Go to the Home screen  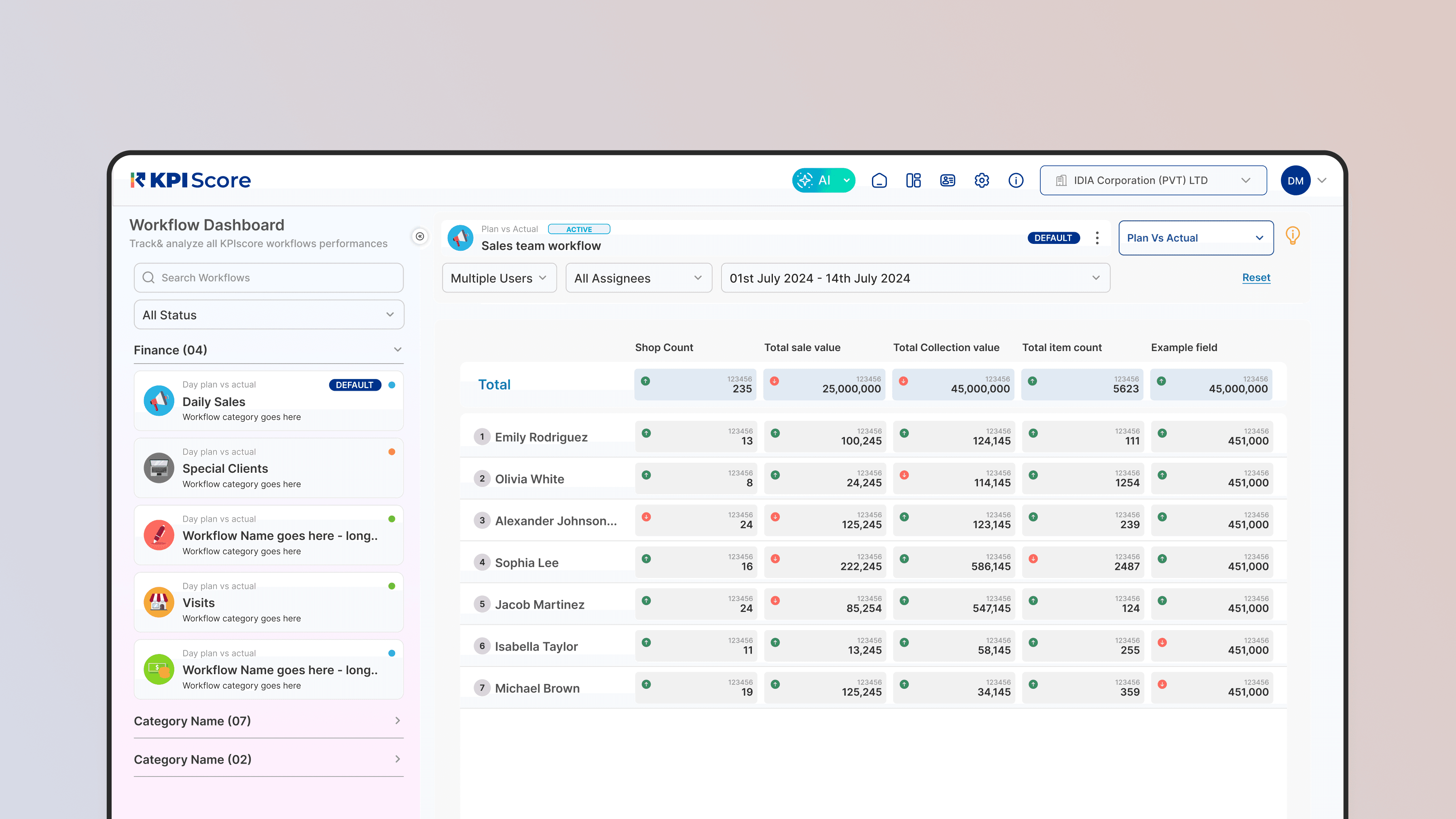[880, 180]
